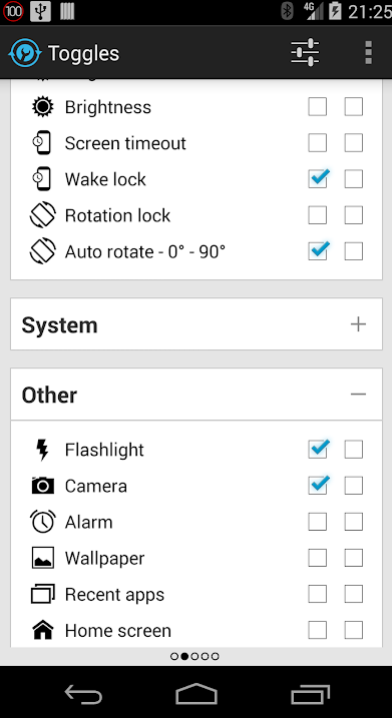Tick the second Flashlight checkbox
This screenshot has height=718, width=392.
(x=354, y=449)
